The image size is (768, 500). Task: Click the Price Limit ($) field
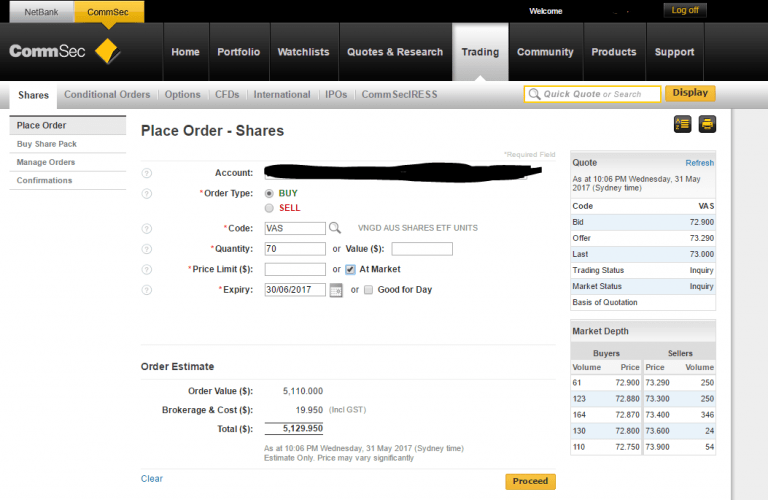(295, 269)
